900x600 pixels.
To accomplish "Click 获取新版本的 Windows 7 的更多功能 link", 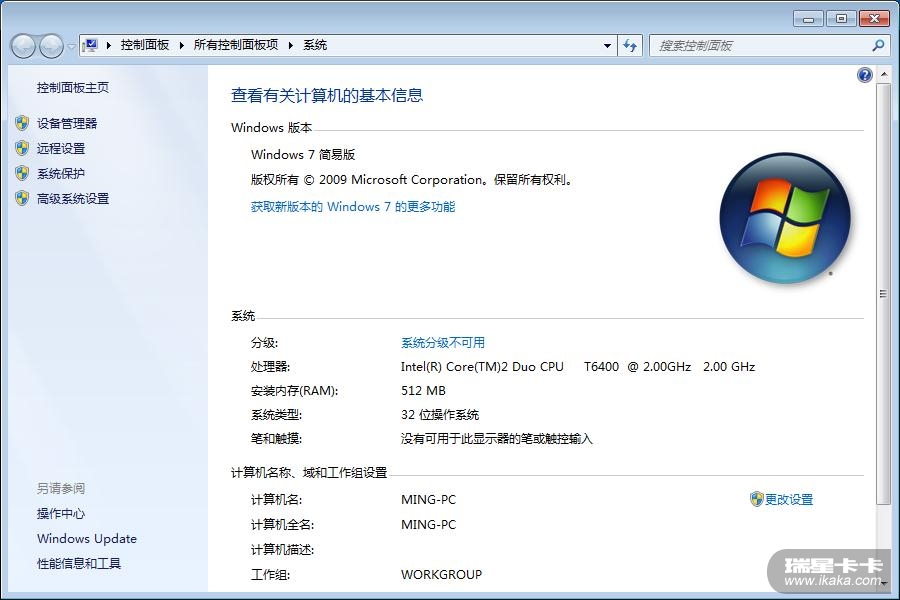I will [352, 207].
